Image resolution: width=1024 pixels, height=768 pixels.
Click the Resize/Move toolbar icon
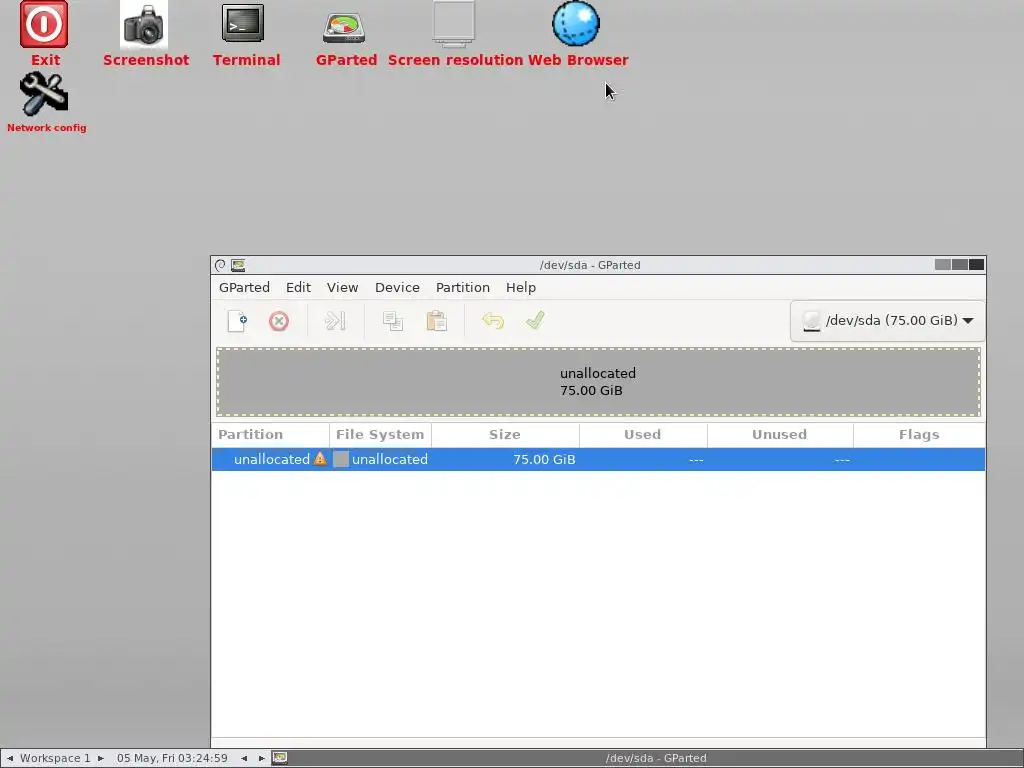(335, 321)
